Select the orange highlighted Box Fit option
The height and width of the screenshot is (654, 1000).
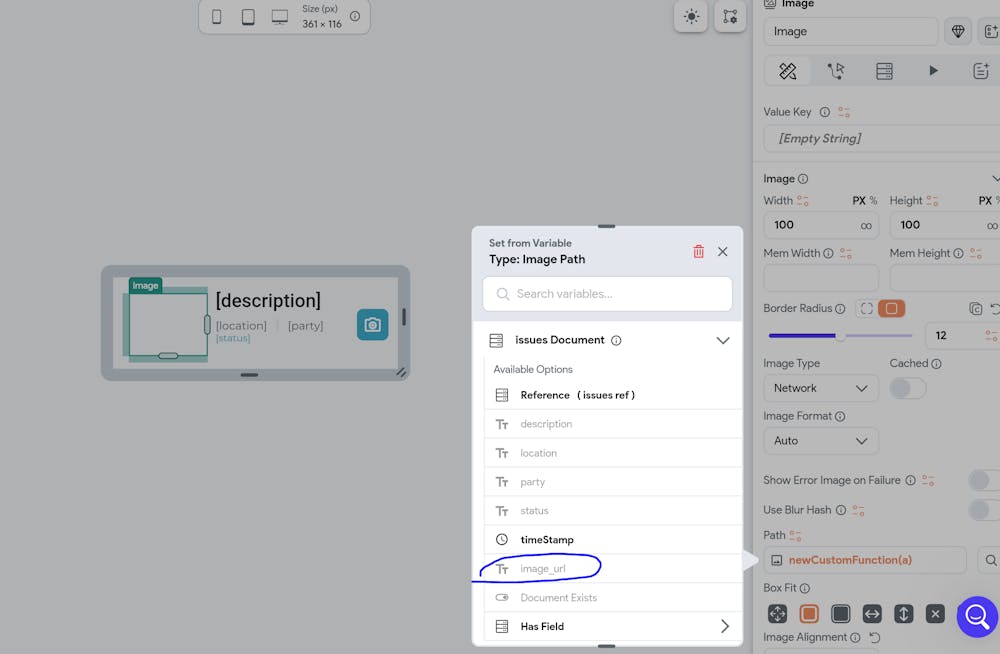click(x=809, y=614)
